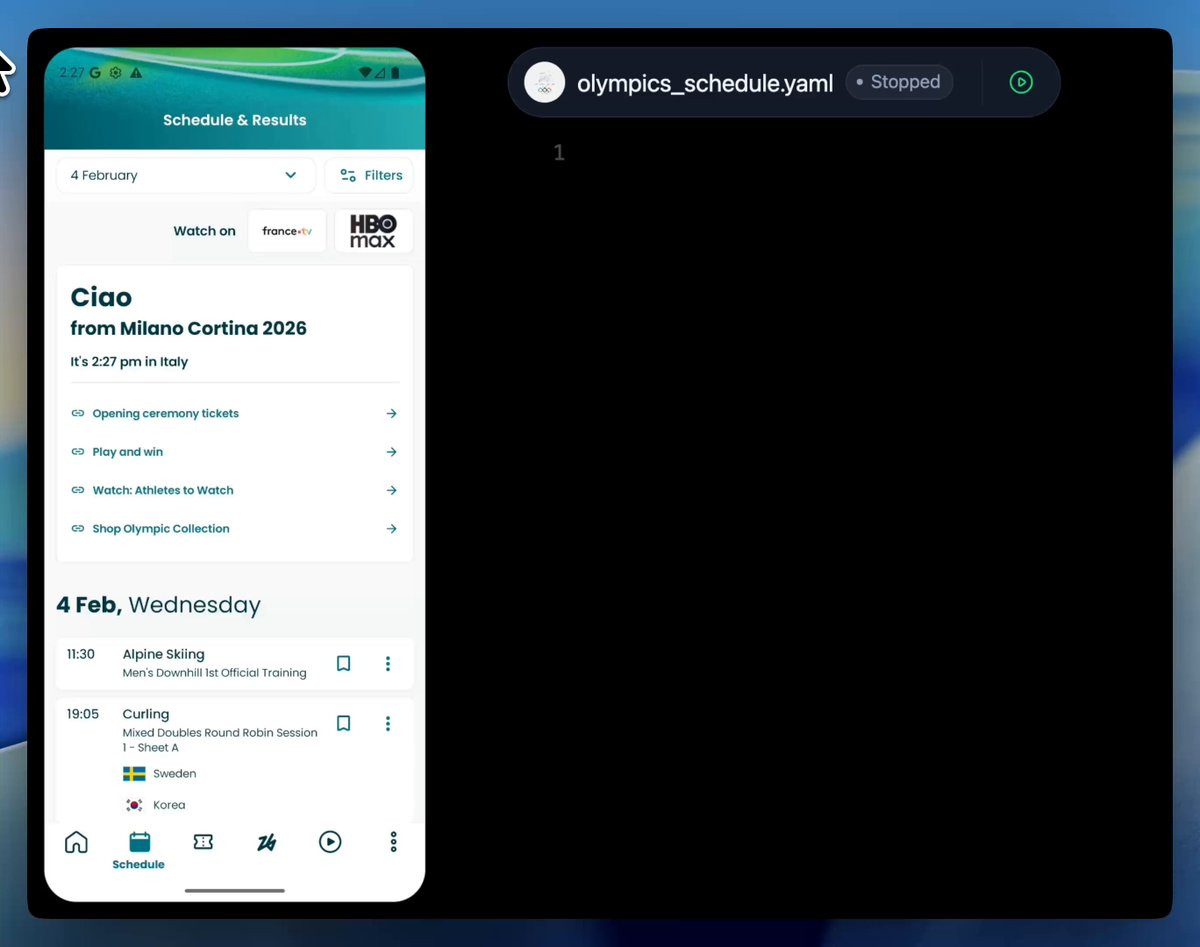Click the settings gear in the phone status bar
Viewport: 1200px width, 947px height.
[x=116, y=73]
